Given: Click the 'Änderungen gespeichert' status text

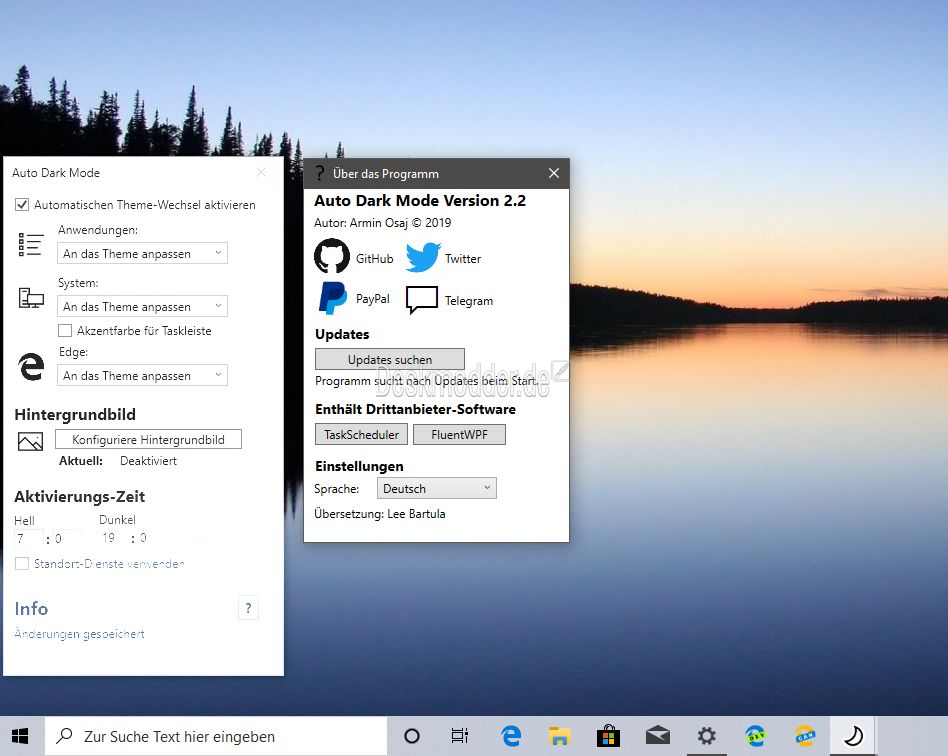Looking at the screenshot, I should 79,634.
